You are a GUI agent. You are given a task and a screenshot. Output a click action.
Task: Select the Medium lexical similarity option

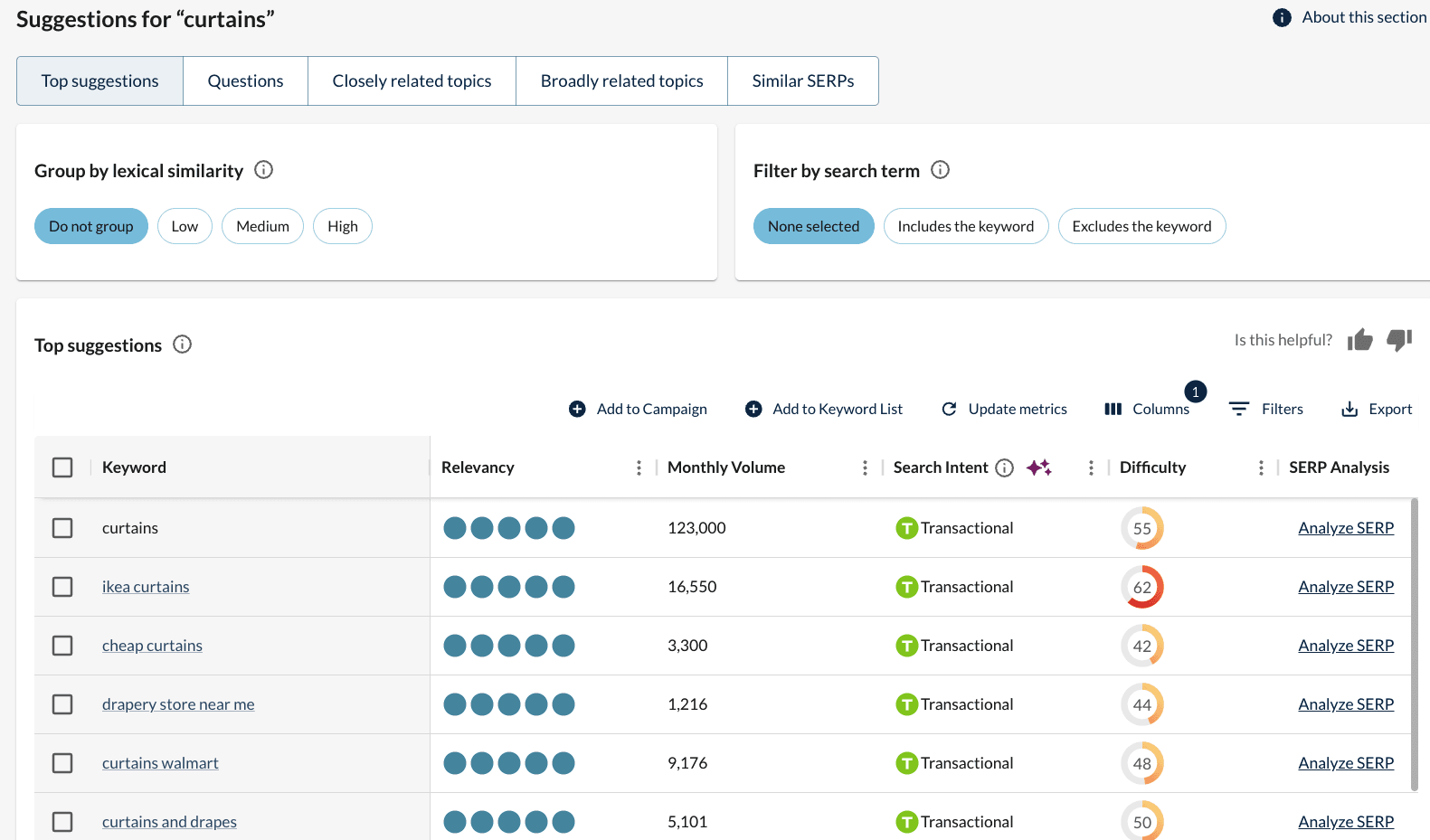pyautogui.click(x=262, y=226)
